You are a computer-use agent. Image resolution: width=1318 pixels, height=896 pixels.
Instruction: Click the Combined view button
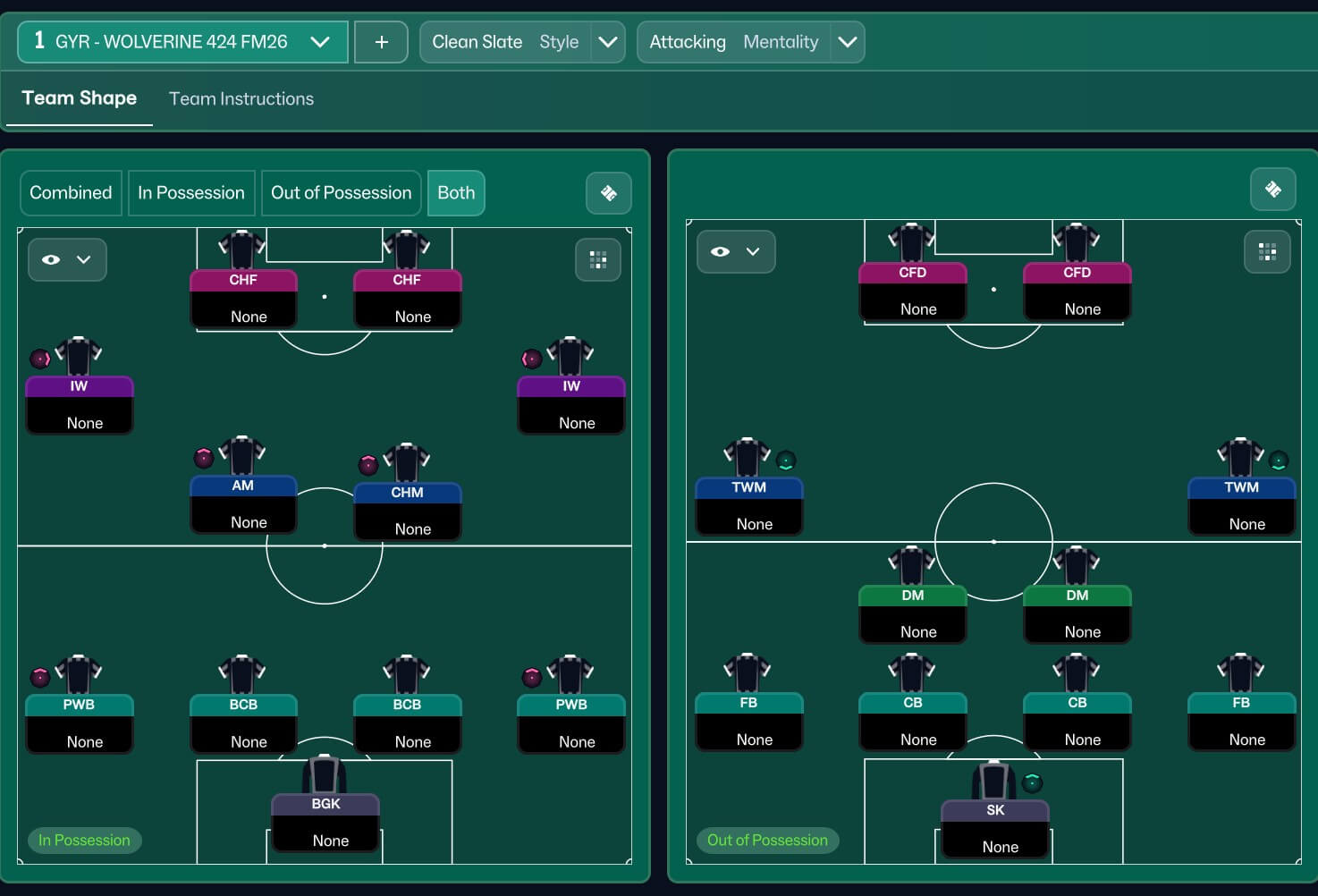click(71, 193)
